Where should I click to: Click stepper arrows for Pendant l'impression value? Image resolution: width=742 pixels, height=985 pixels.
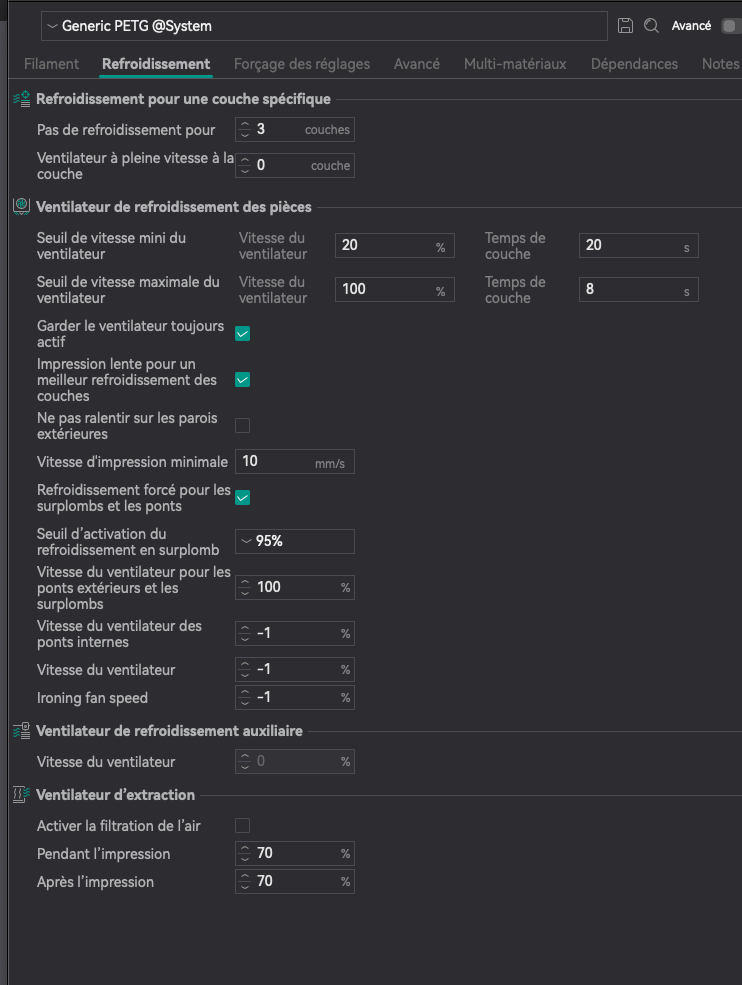click(246, 854)
